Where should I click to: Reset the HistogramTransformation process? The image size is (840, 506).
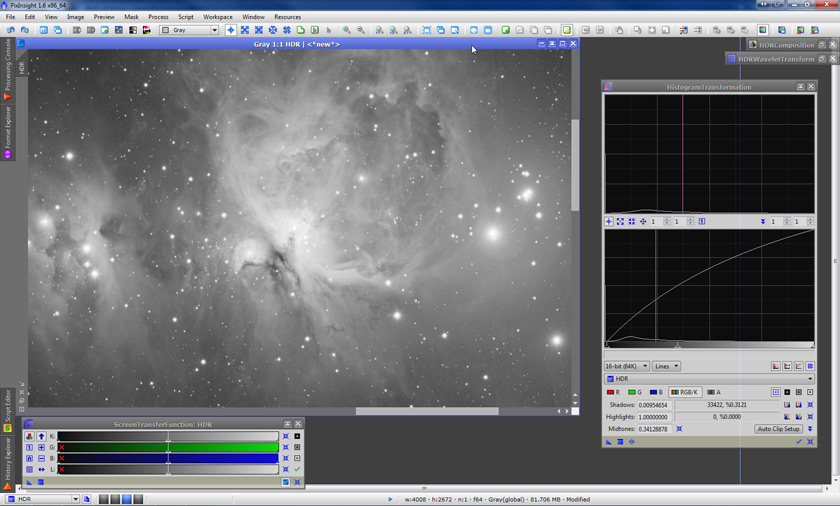coord(810,441)
